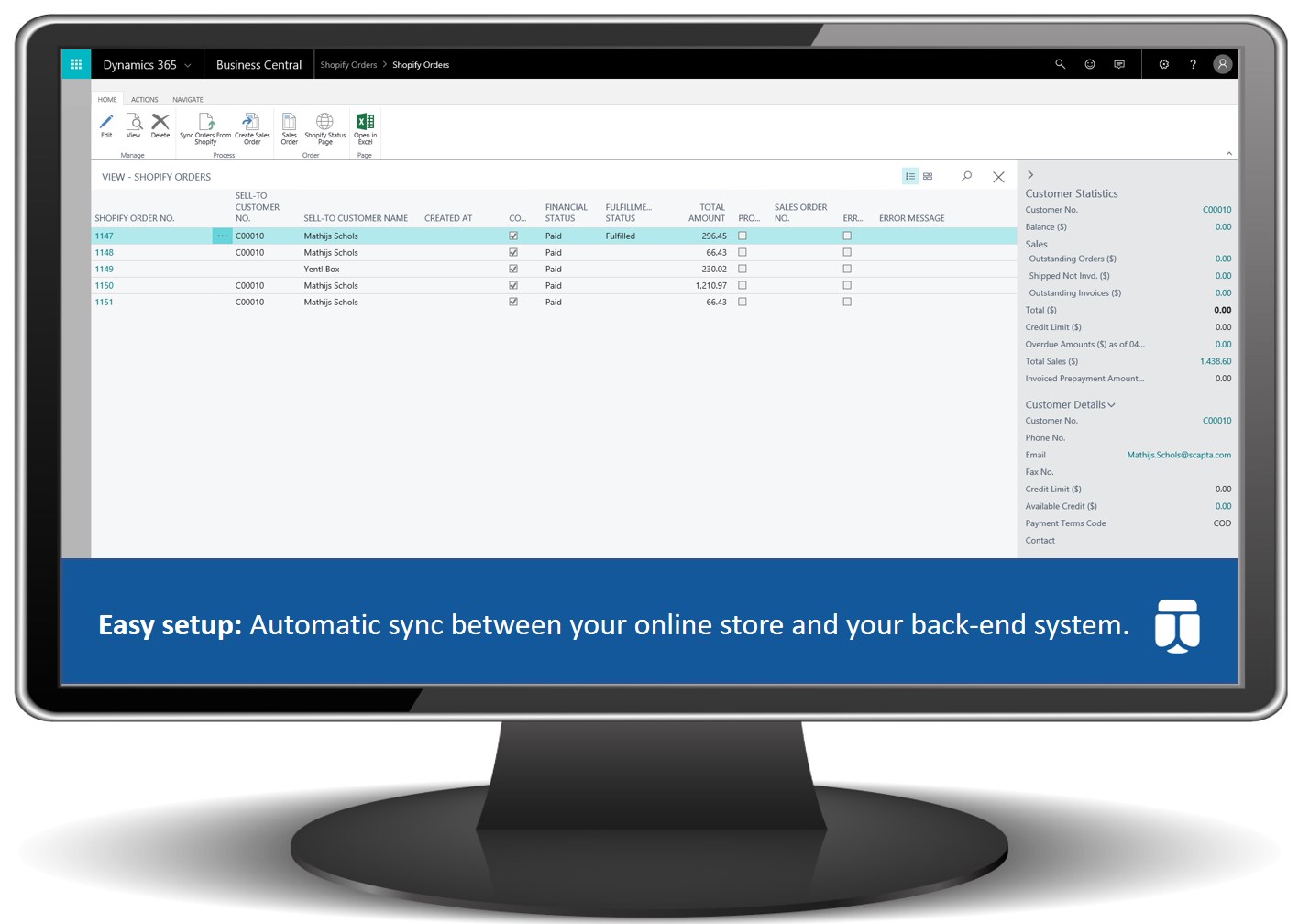Open the row options menu for order 1147
This screenshot has height=924, width=1298.
(222, 236)
